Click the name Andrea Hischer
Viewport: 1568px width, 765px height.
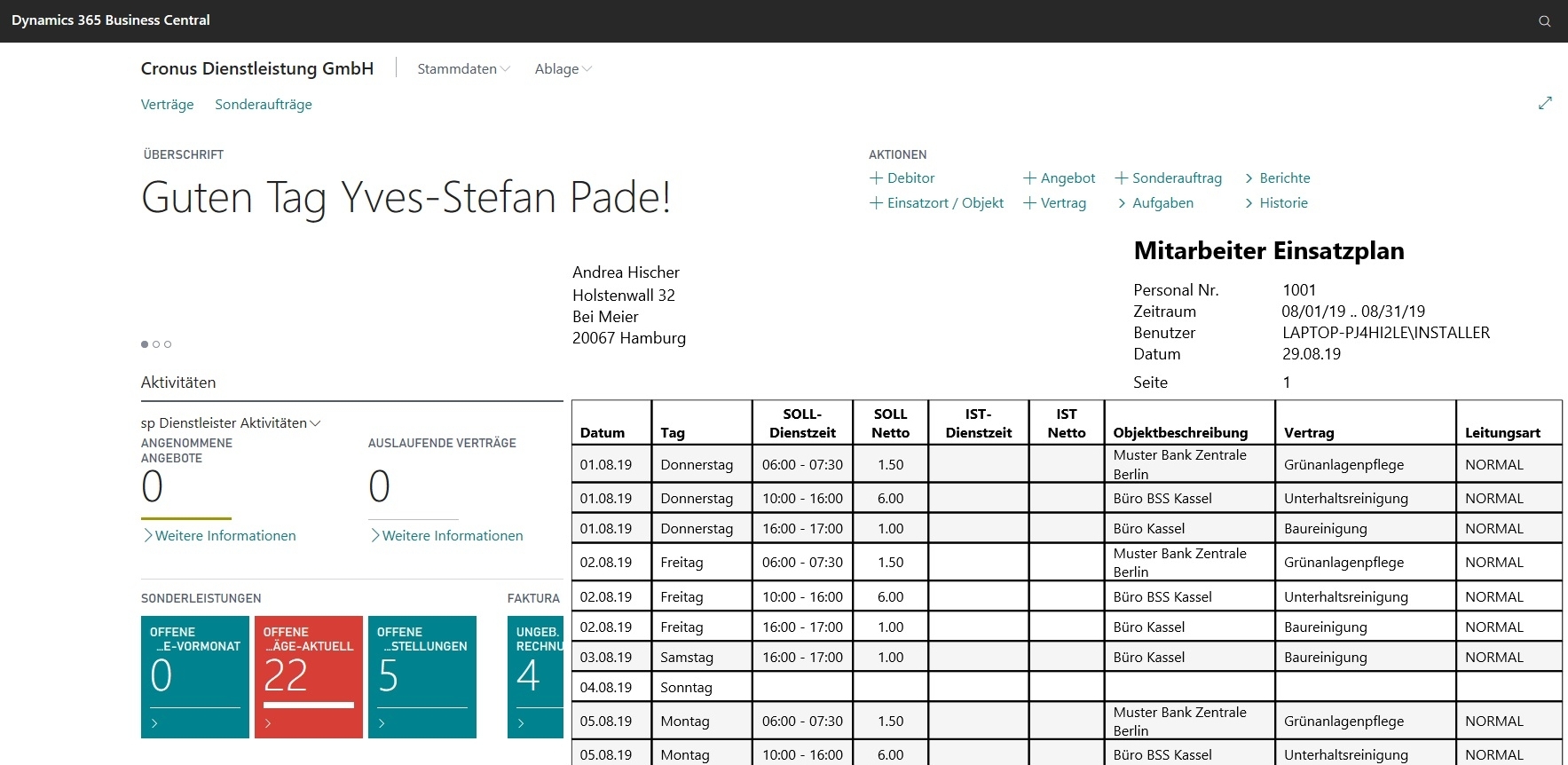pyautogui.click(x=626, y=272)
